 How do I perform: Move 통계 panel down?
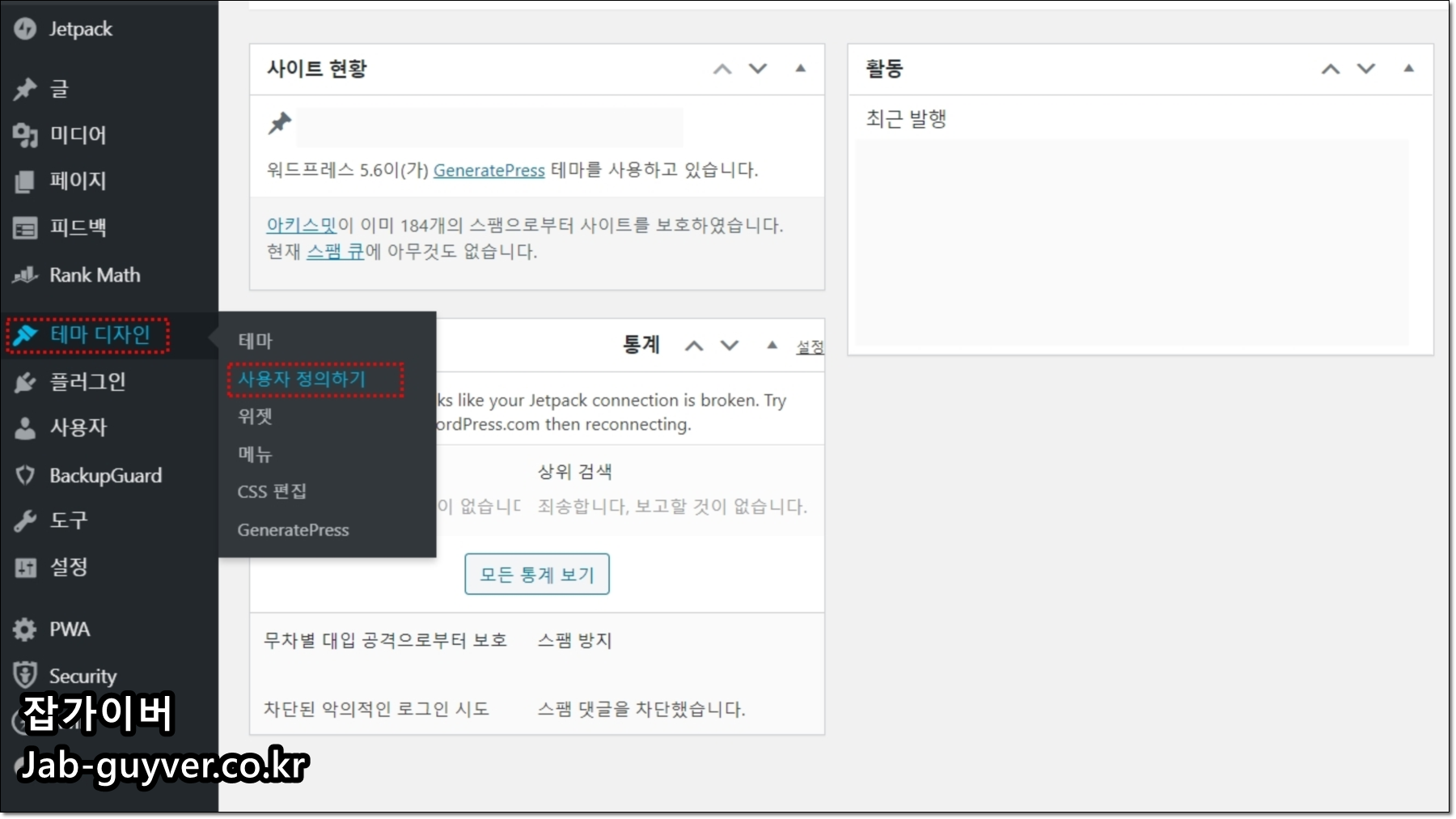pos(730,346)
